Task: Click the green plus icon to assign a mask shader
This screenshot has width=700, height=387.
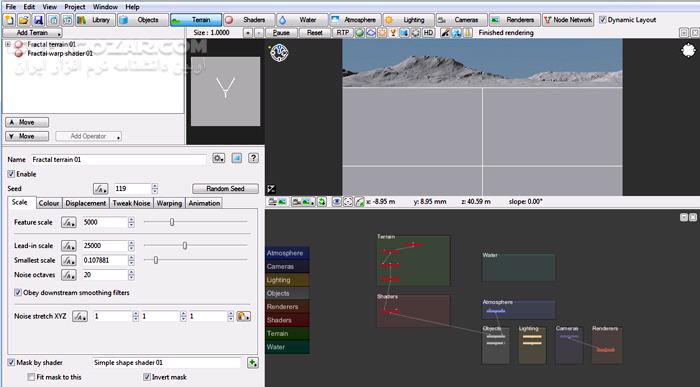Action: (x=253, y=363)
